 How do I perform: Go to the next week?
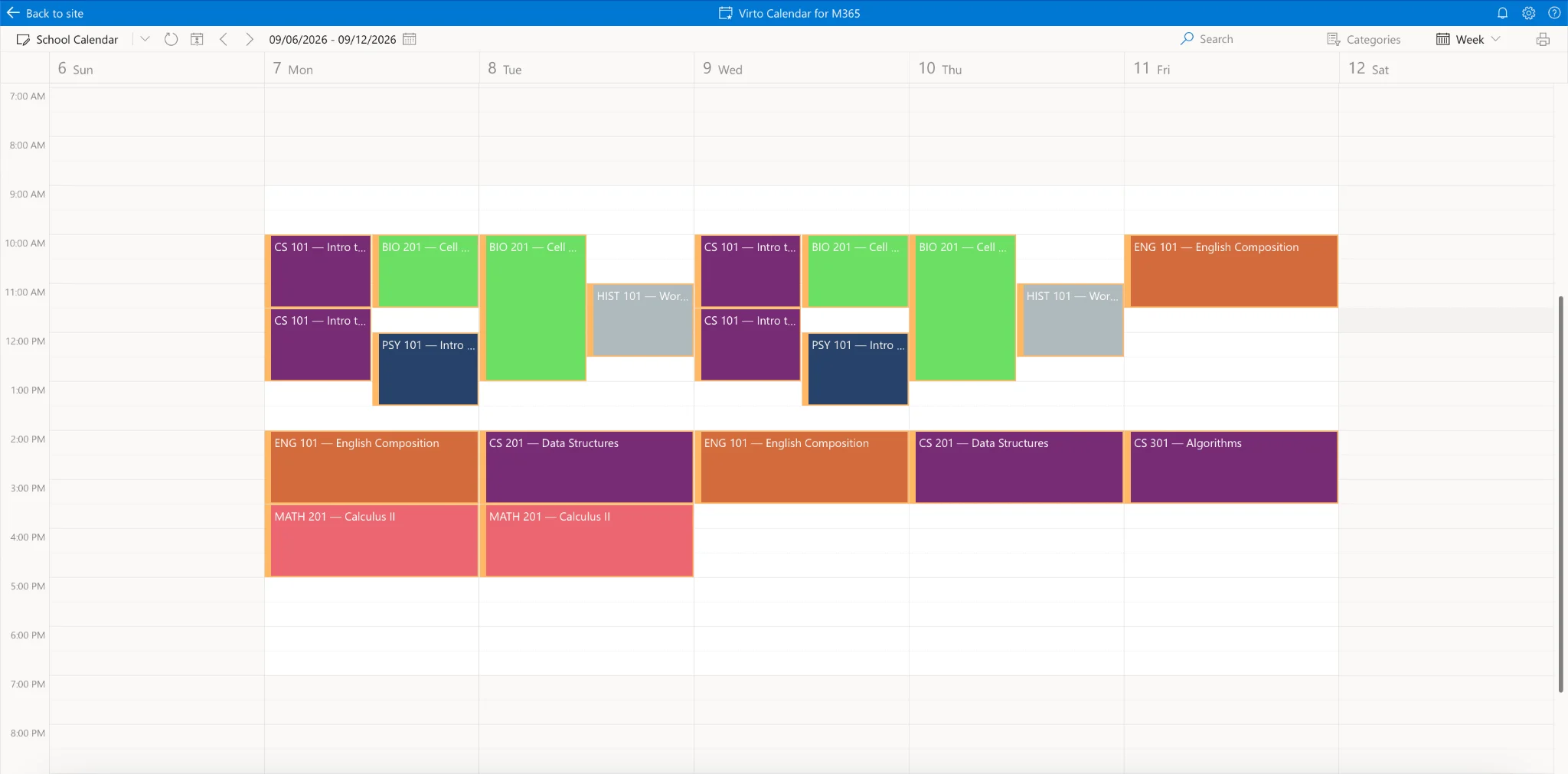(x=249, y=39)
